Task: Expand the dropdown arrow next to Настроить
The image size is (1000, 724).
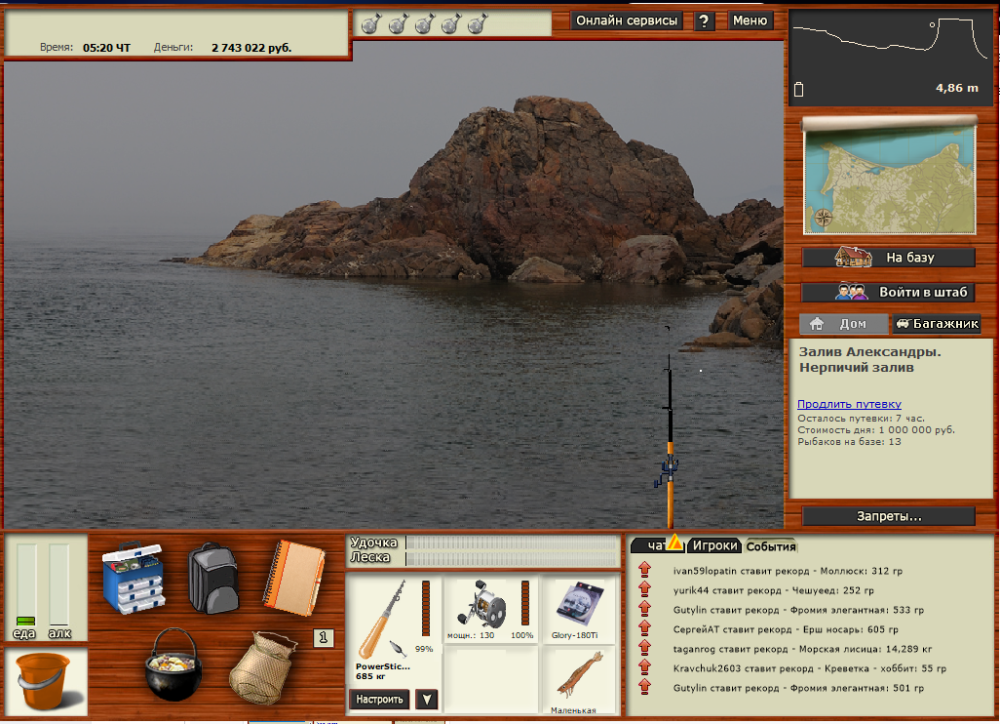Action: click(x=427, y=699)
